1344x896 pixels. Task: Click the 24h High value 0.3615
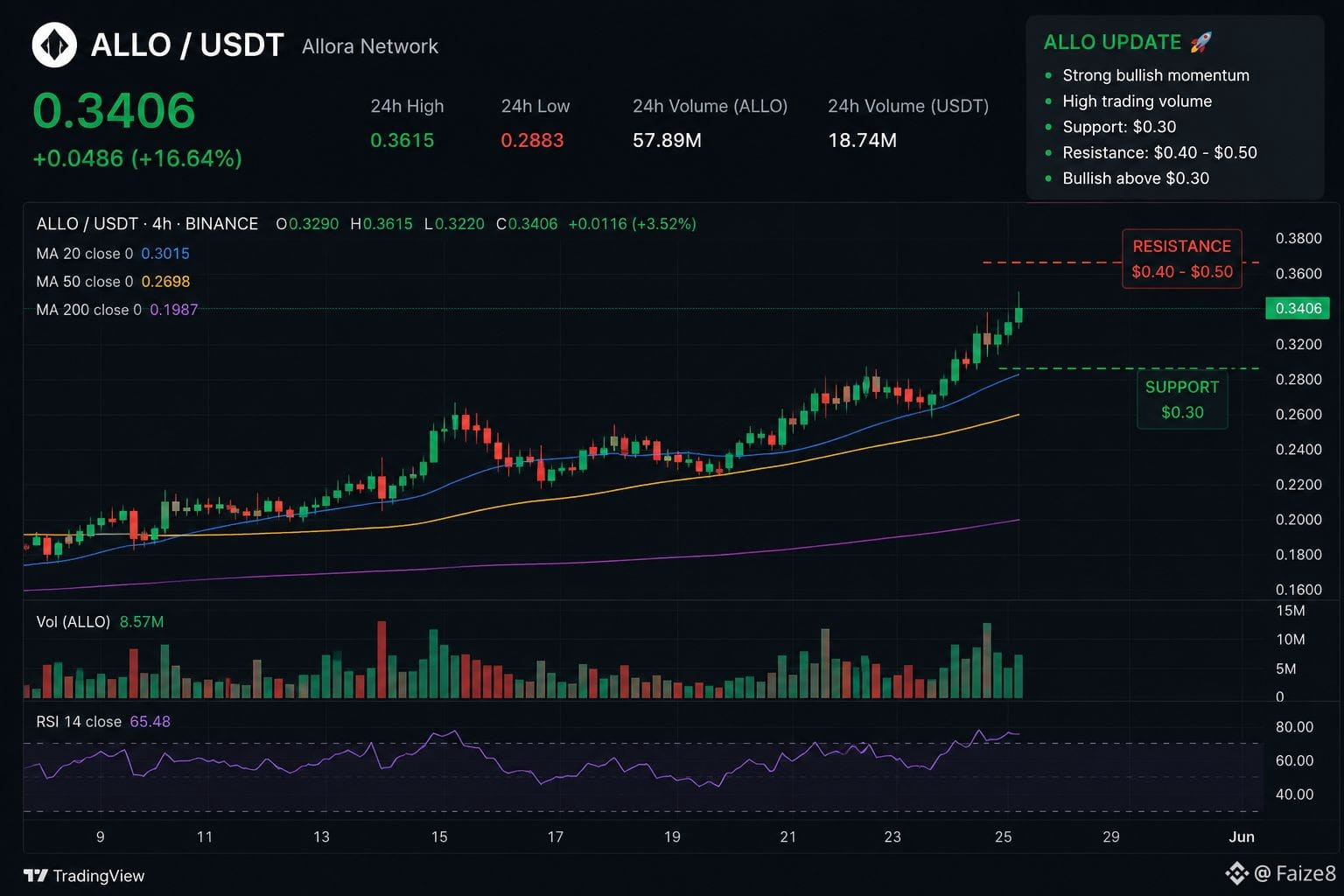point(402,140)
